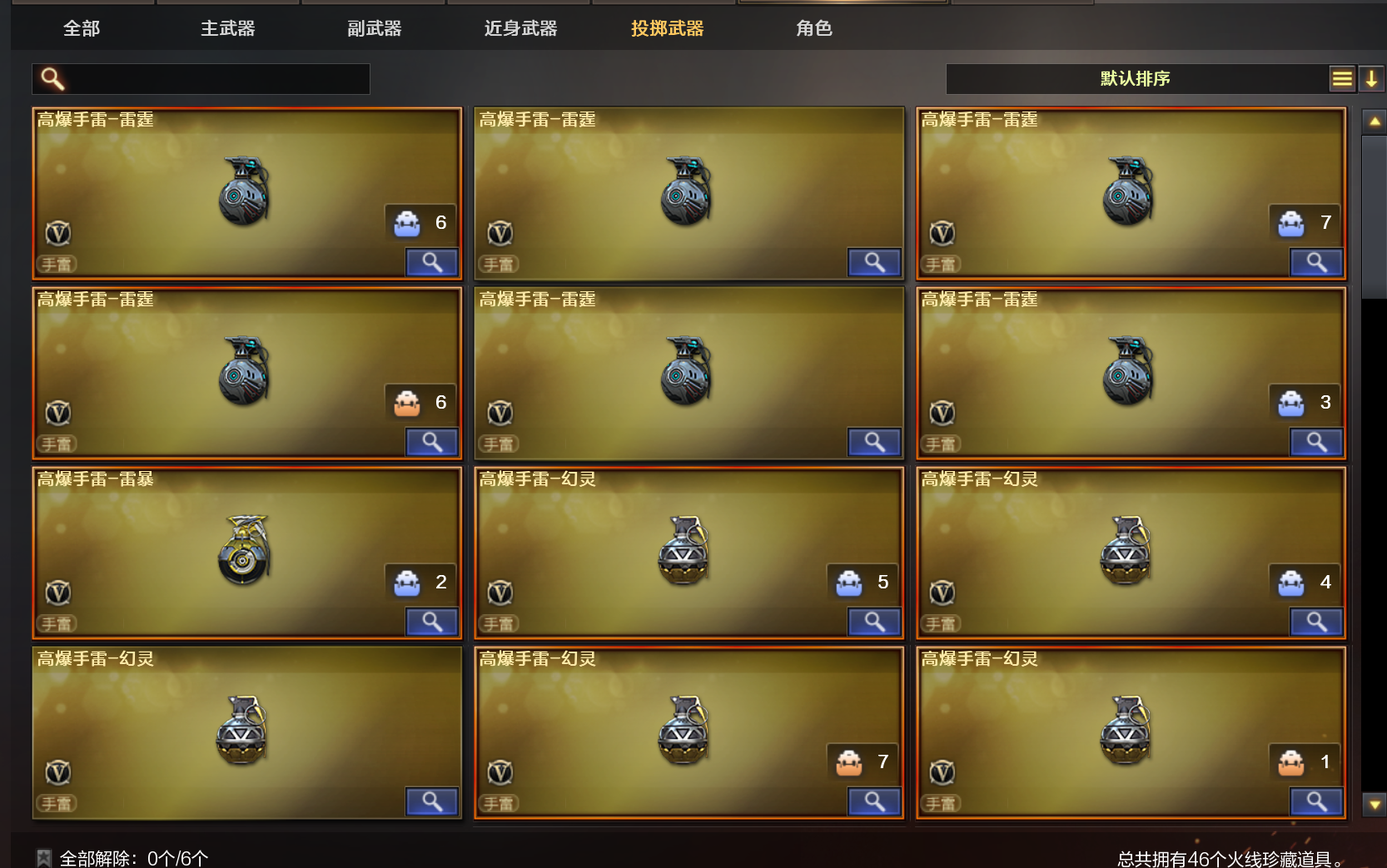Viewport: 1387px width, 868px height.
Task: Switch to the 主武器 tab
Action: (227, 28)
